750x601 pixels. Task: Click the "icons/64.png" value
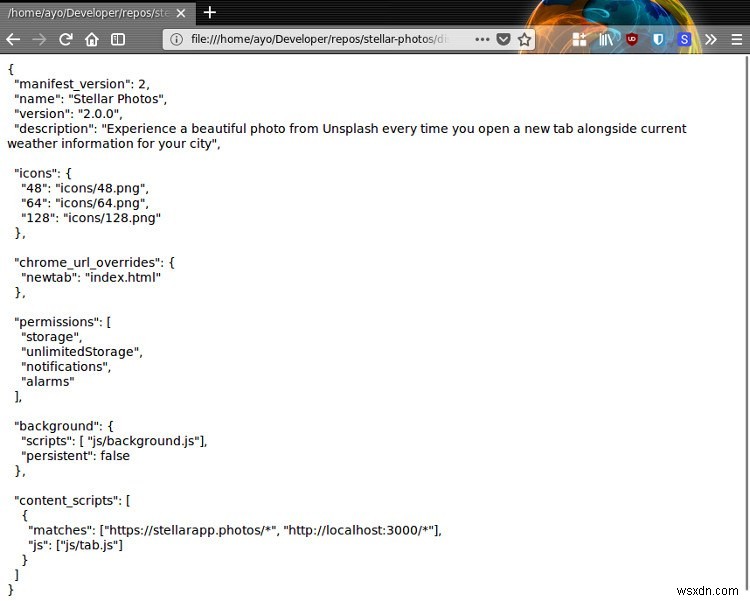coord(102,203)
